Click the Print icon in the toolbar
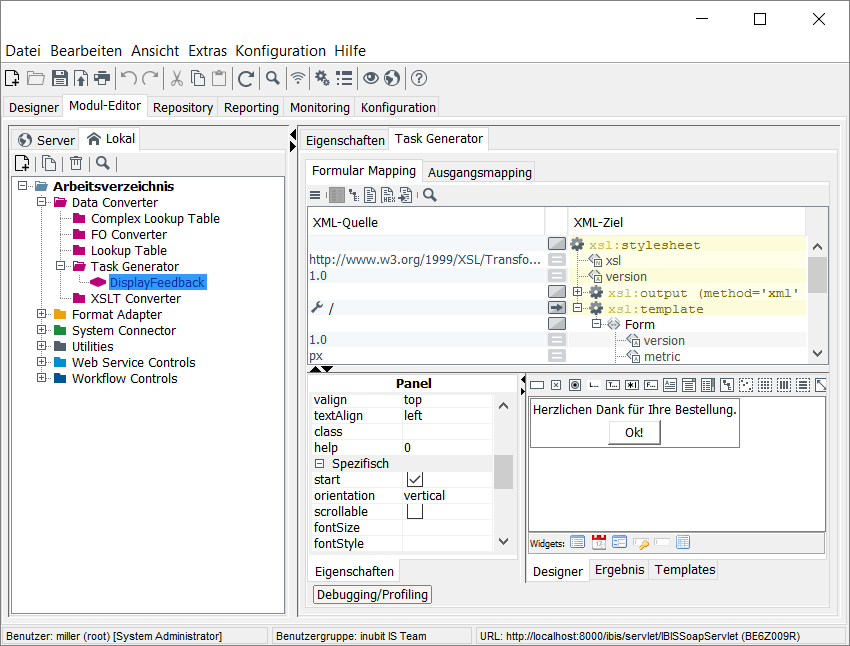 [101, 77]
